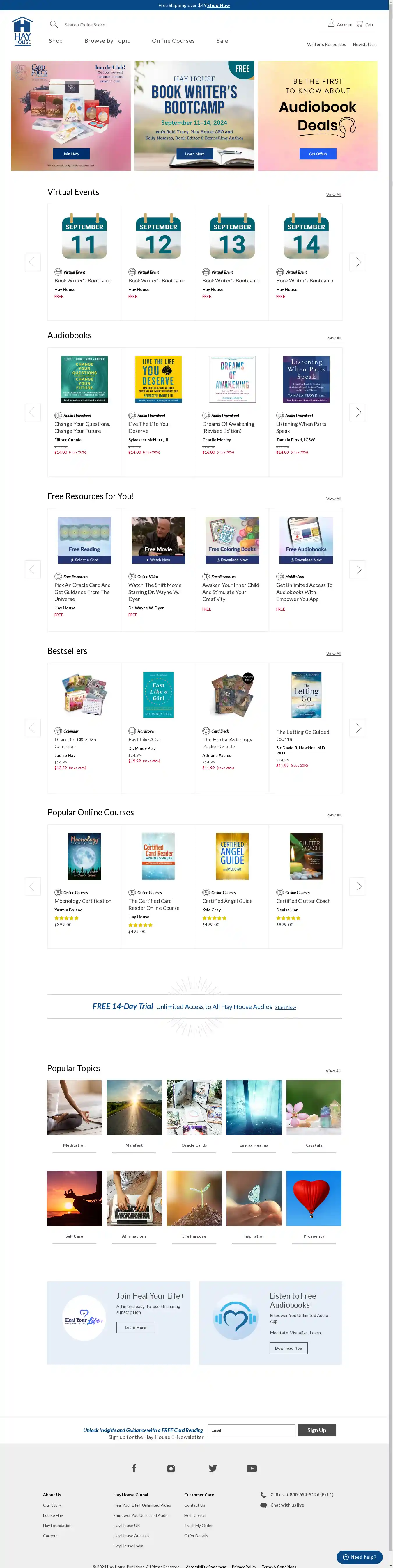Screen dimensions: 393x1568
Task: Click the Email input field
Action: (x=252, y=1430)
